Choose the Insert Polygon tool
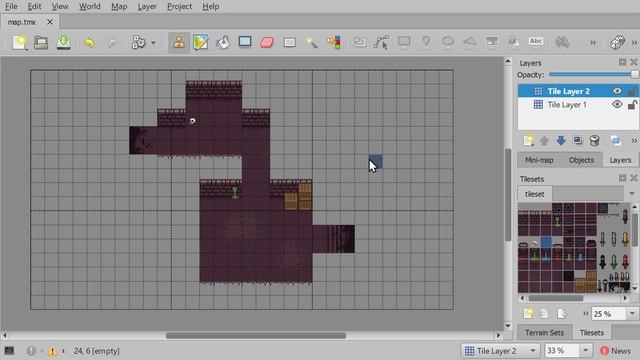Image resolution: width=640 pixels, height=360 pixels. point(470,42)
